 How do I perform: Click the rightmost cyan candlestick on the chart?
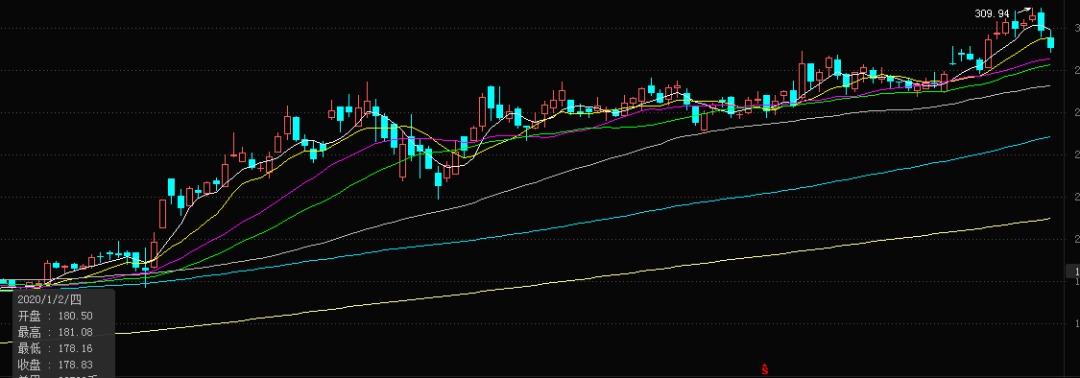coord(1051,43)
